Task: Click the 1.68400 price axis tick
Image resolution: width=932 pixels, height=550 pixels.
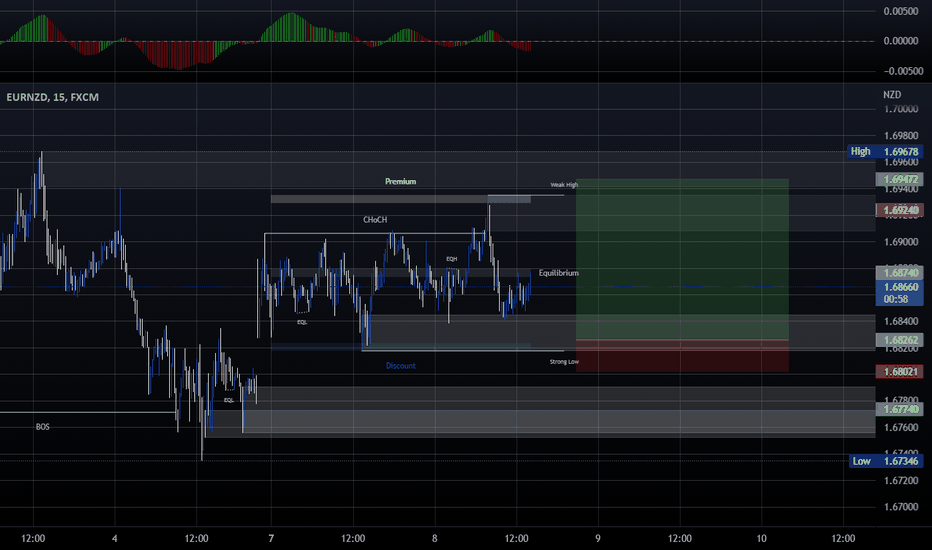Action: [900, 321]
